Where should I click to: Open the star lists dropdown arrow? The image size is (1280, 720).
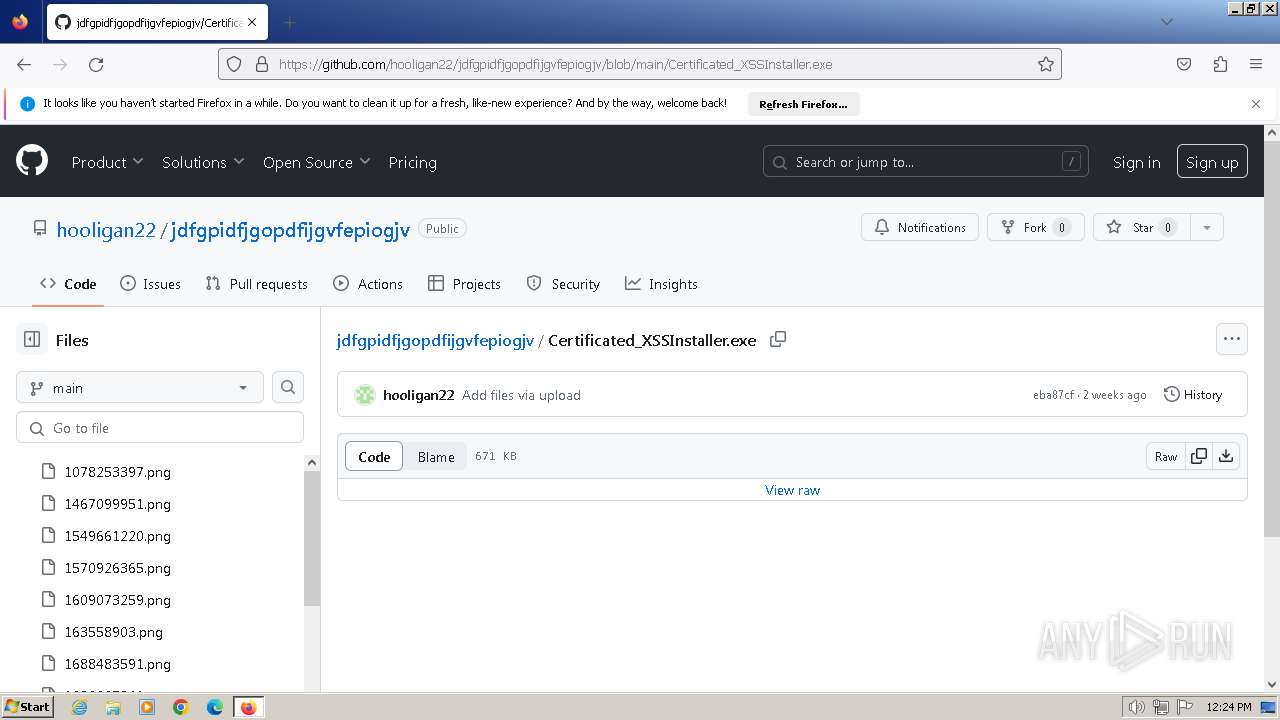1207,227
